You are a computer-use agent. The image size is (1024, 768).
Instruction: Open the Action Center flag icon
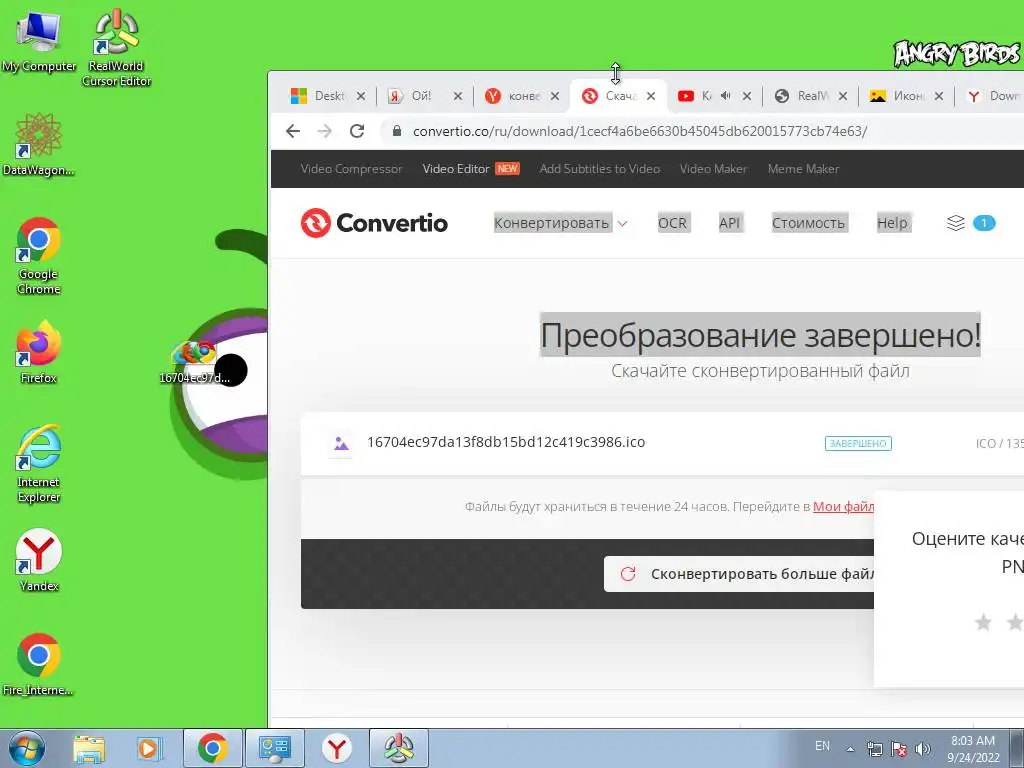899,749
